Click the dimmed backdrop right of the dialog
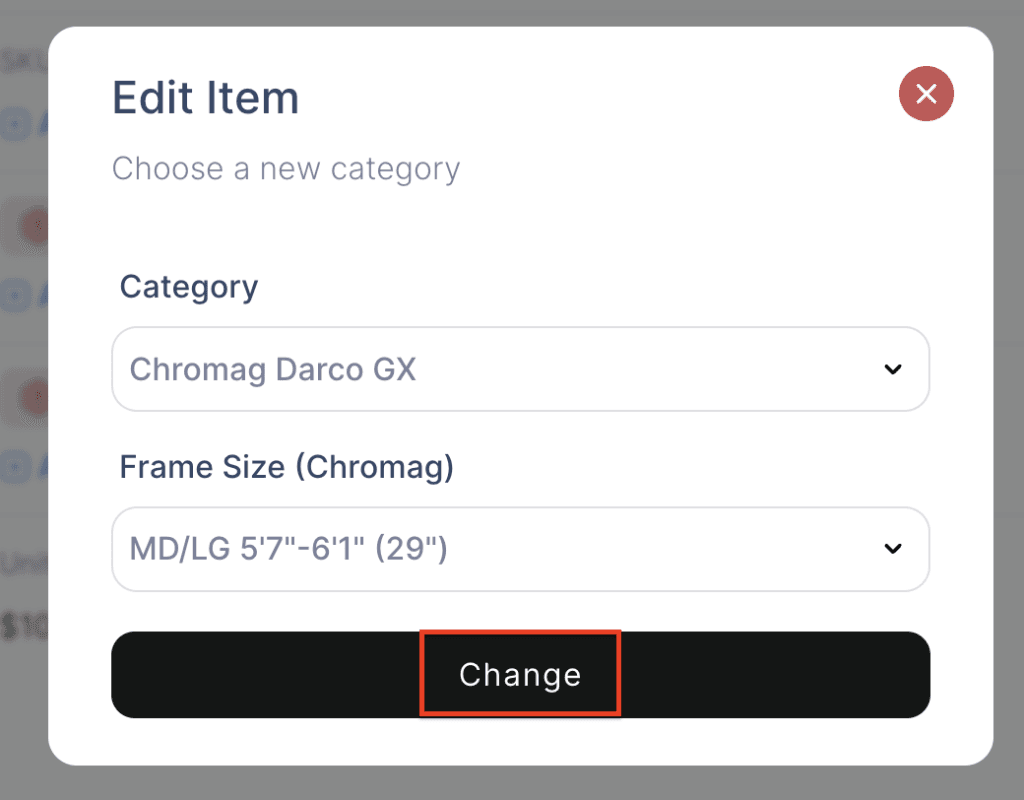 [1008, 400]
